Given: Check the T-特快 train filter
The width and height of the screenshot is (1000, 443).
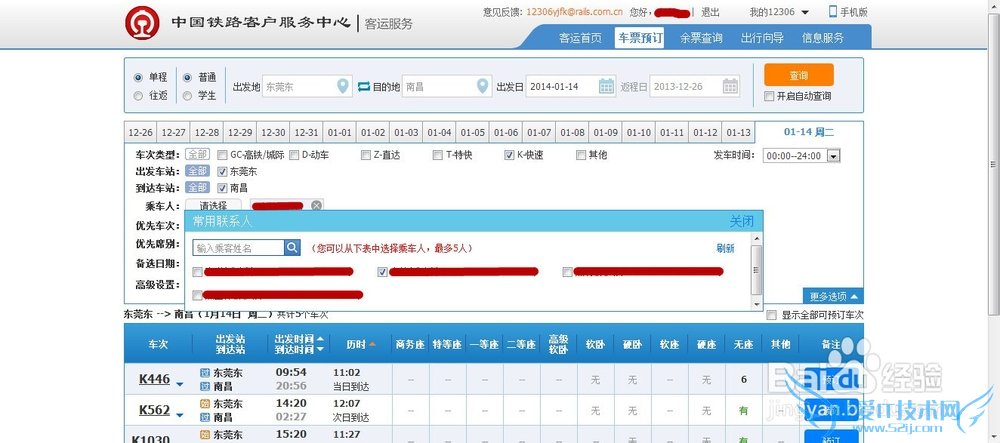Looking at the screenshot, I should (438, 155).
